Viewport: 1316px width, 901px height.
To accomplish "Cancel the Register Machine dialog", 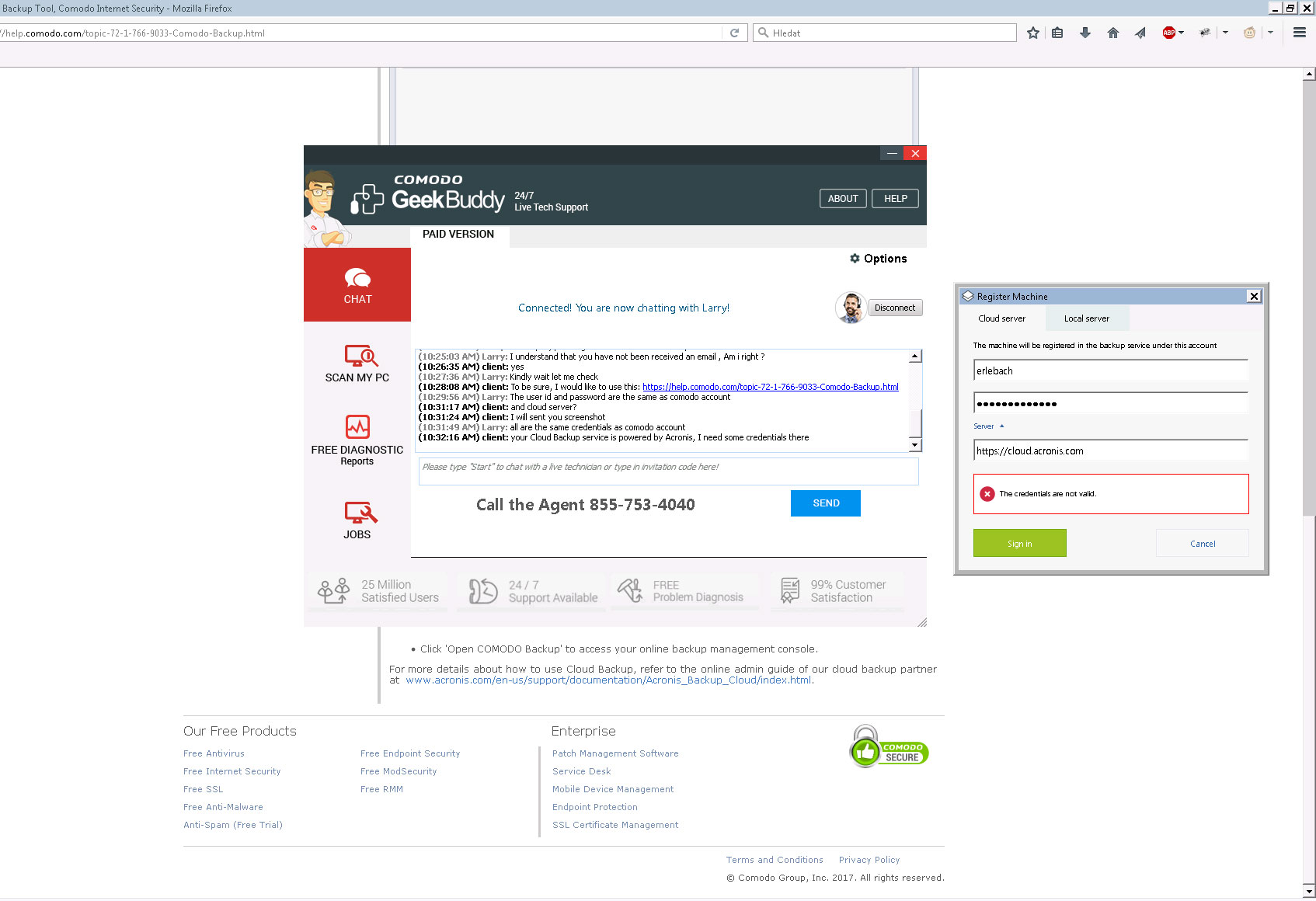I will (x=1203, y=543).
